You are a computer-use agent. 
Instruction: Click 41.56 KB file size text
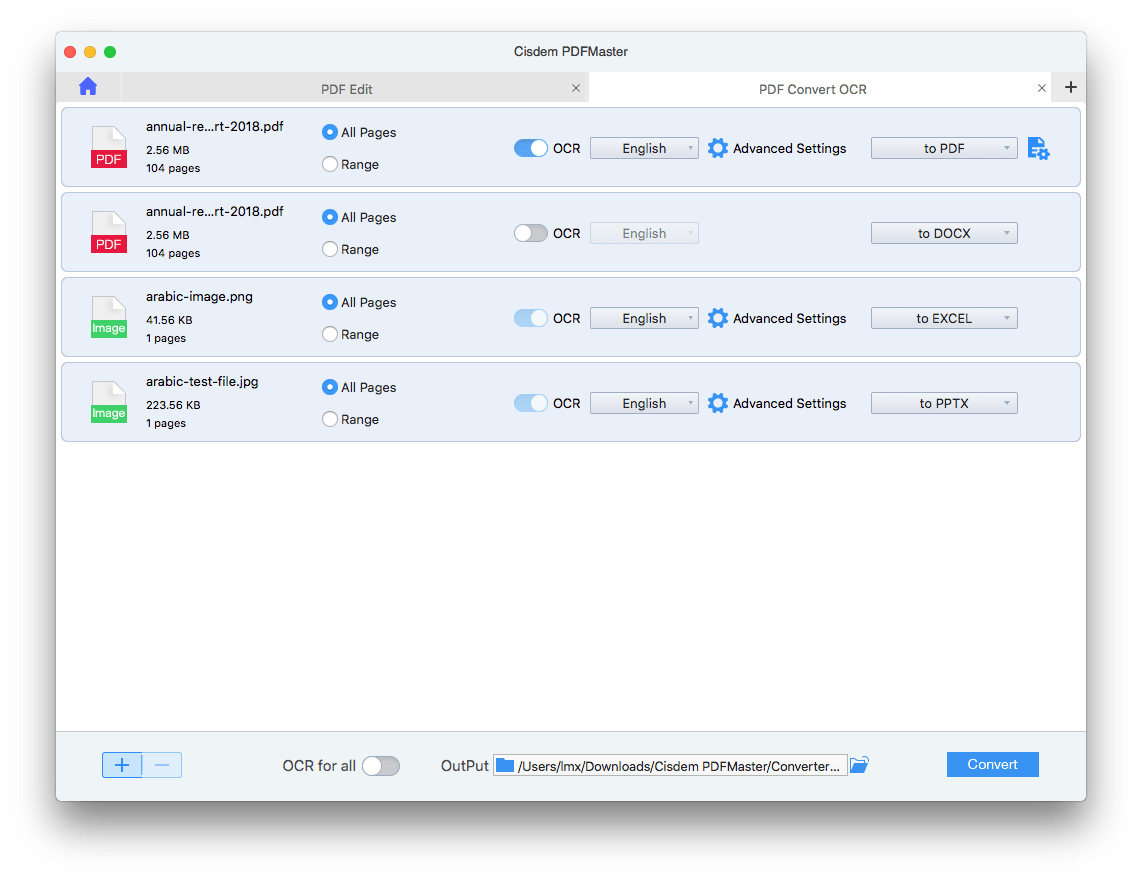click(169, 320)
